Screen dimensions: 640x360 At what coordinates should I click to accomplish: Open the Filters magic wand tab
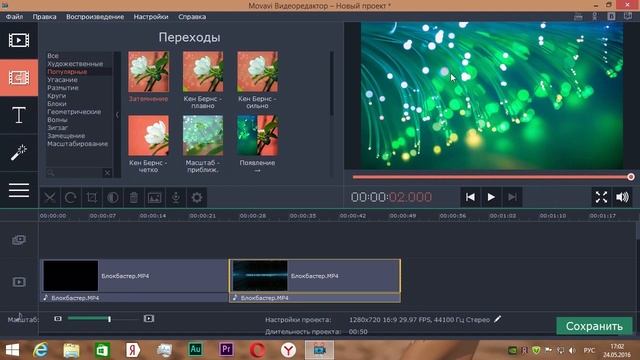pyautogui.click(x=19, y=152)
